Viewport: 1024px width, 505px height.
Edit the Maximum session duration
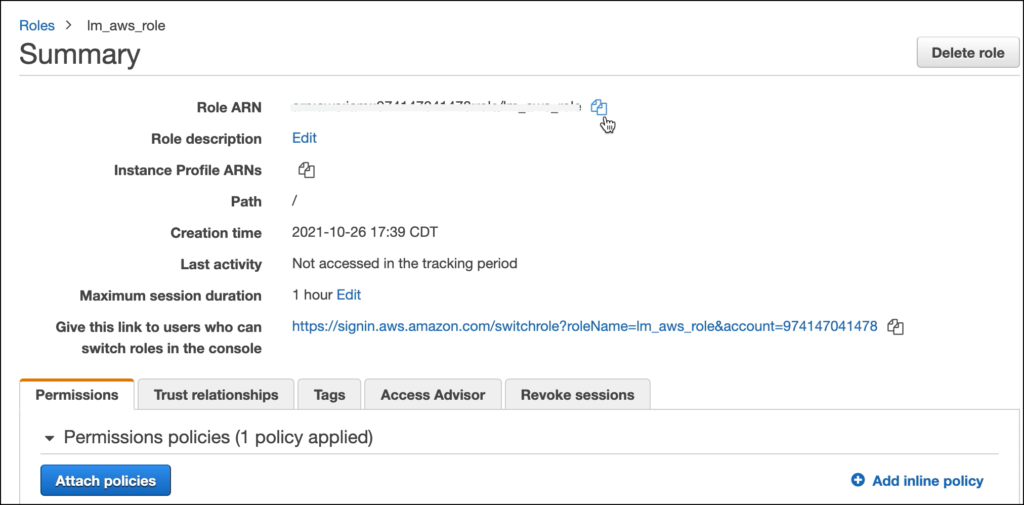click(x=349, y=295)
